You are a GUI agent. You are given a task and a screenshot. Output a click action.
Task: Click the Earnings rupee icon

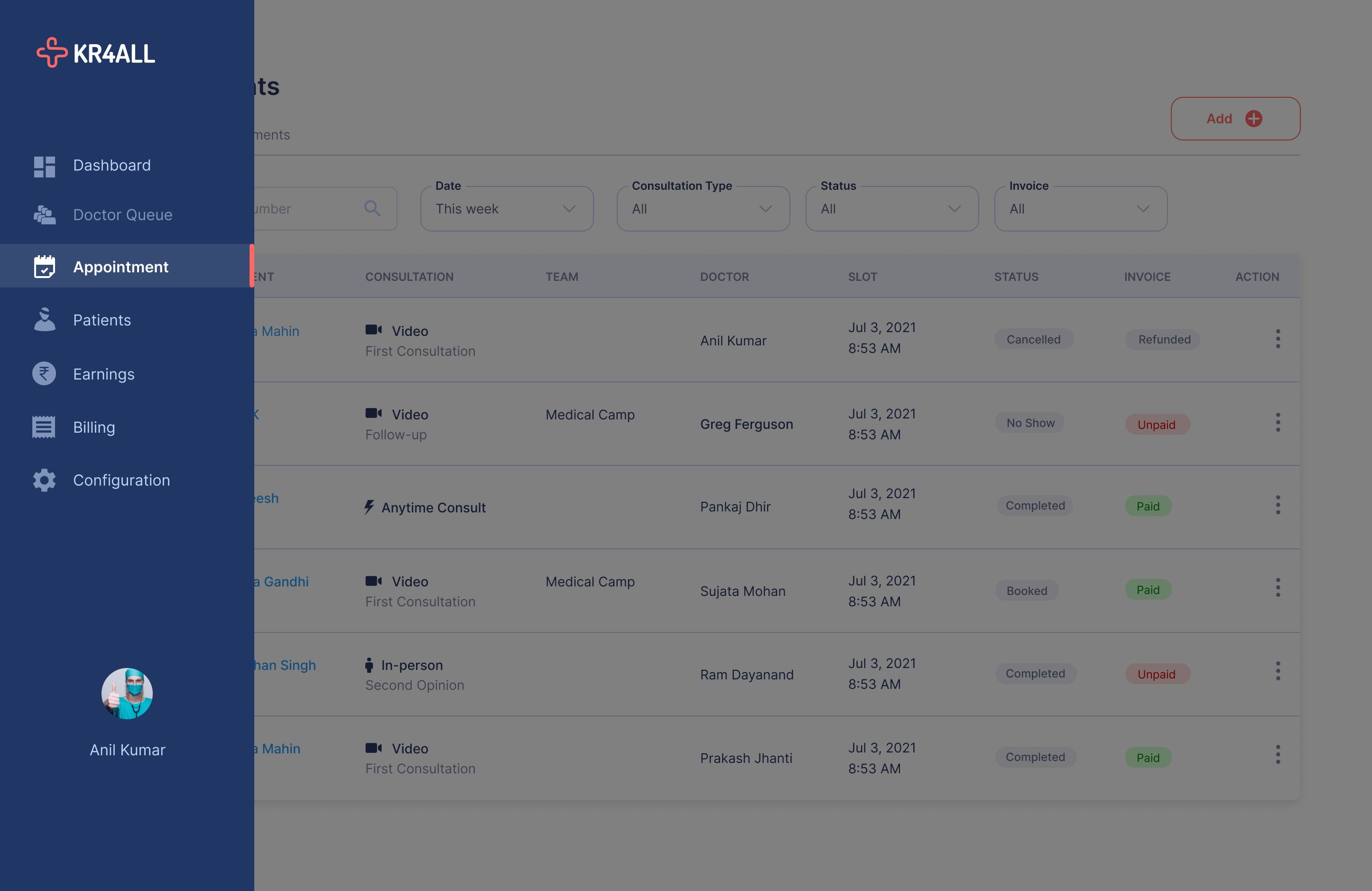[x=45, y=373]
